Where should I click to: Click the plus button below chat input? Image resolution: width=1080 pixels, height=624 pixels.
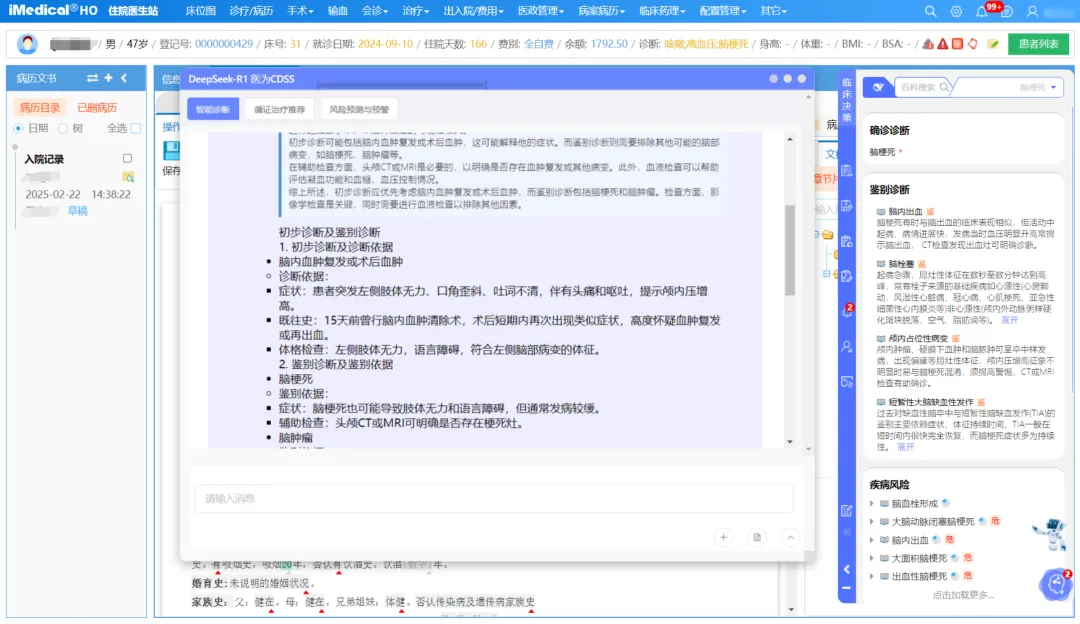tap(723, 537)
